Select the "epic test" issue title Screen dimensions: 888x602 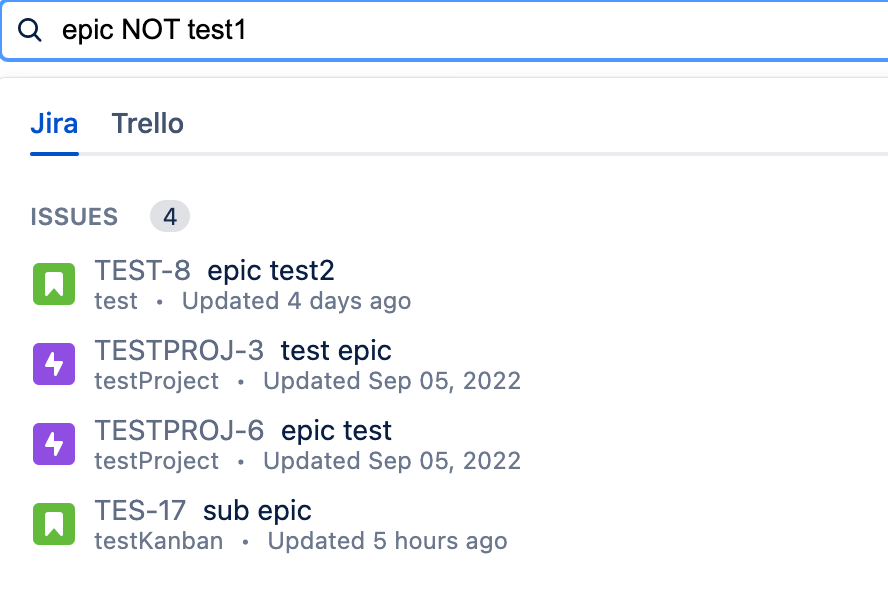pos(336,430)
